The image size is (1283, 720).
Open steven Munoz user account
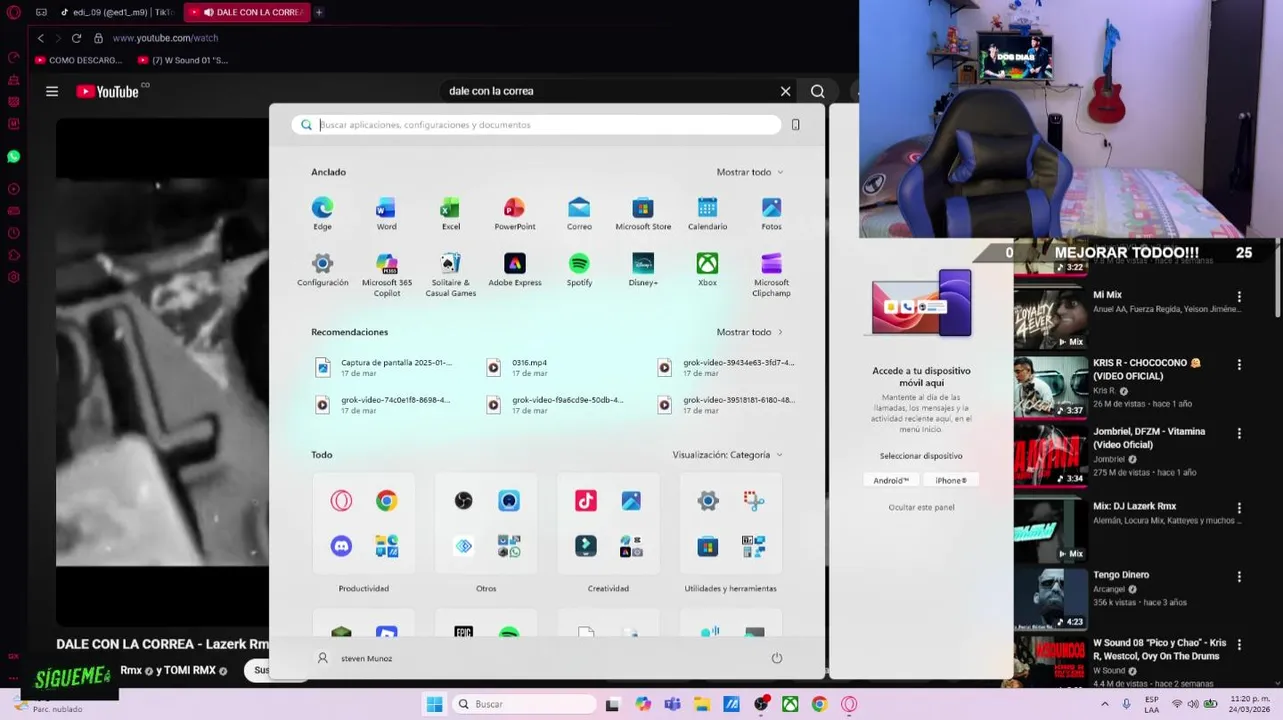[x=355, y=658]
